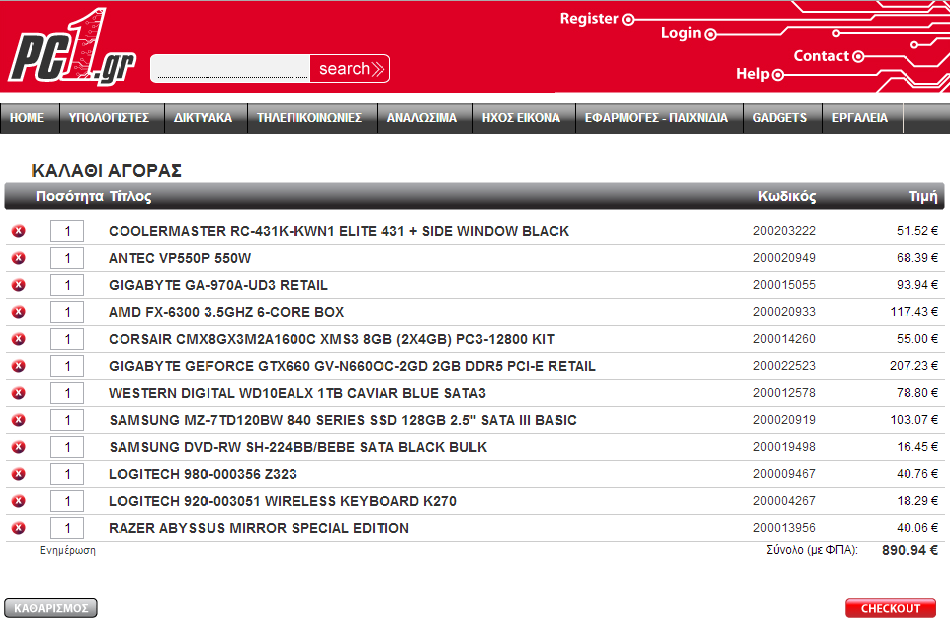Go to HOME in navigation bar

(x=27, y=117)
